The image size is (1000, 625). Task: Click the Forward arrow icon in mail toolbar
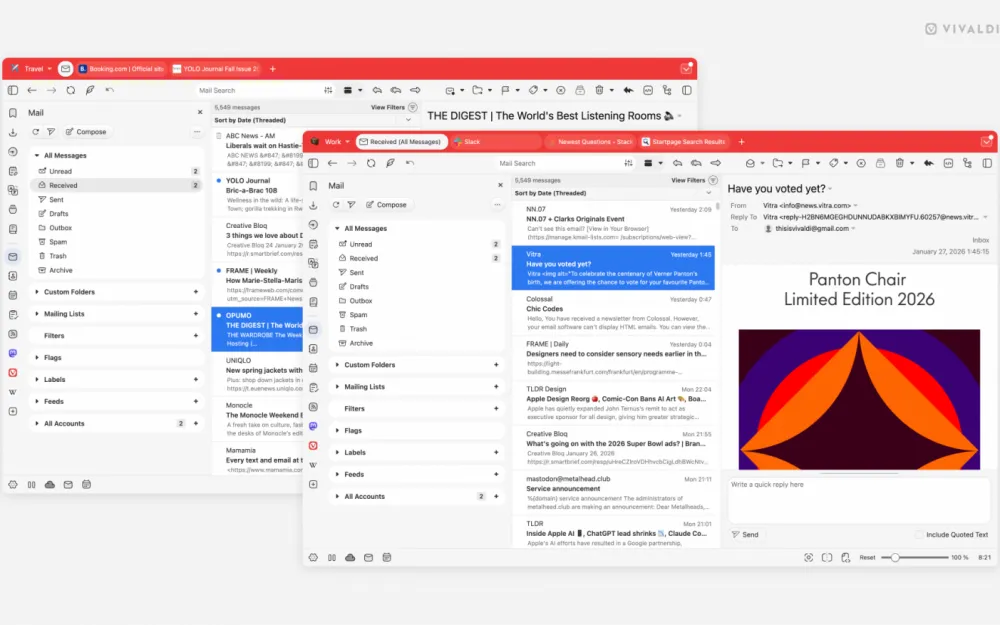(715, 163)
